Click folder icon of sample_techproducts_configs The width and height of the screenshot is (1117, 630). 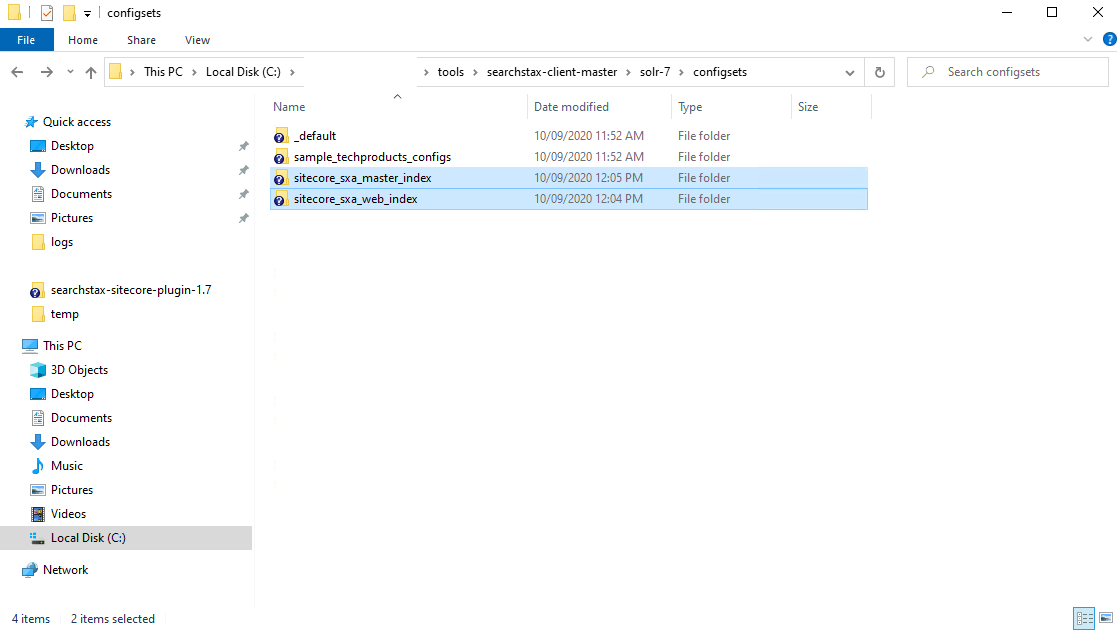(281, 157)
